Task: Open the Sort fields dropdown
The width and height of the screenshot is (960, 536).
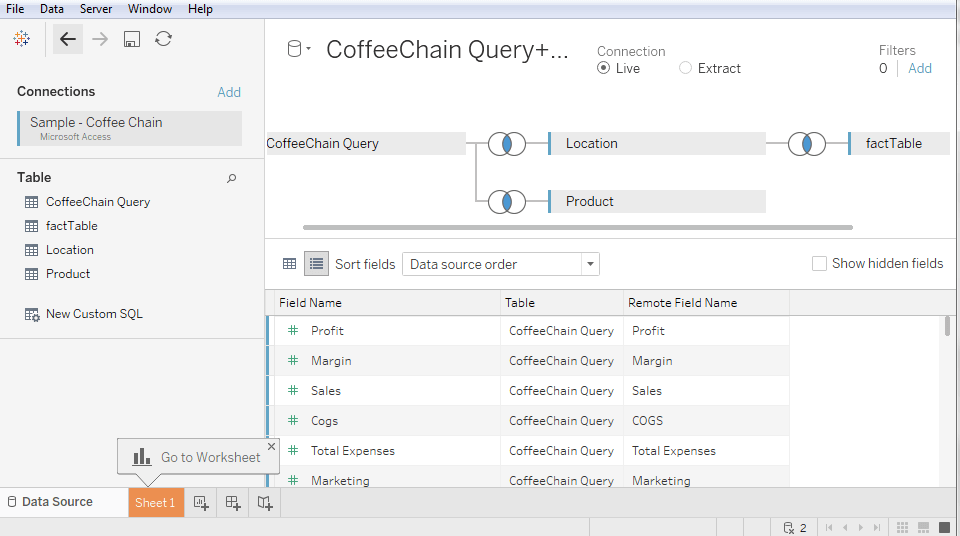Action: [x=501, y=264]
